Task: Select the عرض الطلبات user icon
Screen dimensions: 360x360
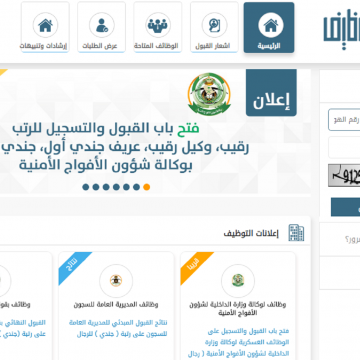Action: coord(102,25)
